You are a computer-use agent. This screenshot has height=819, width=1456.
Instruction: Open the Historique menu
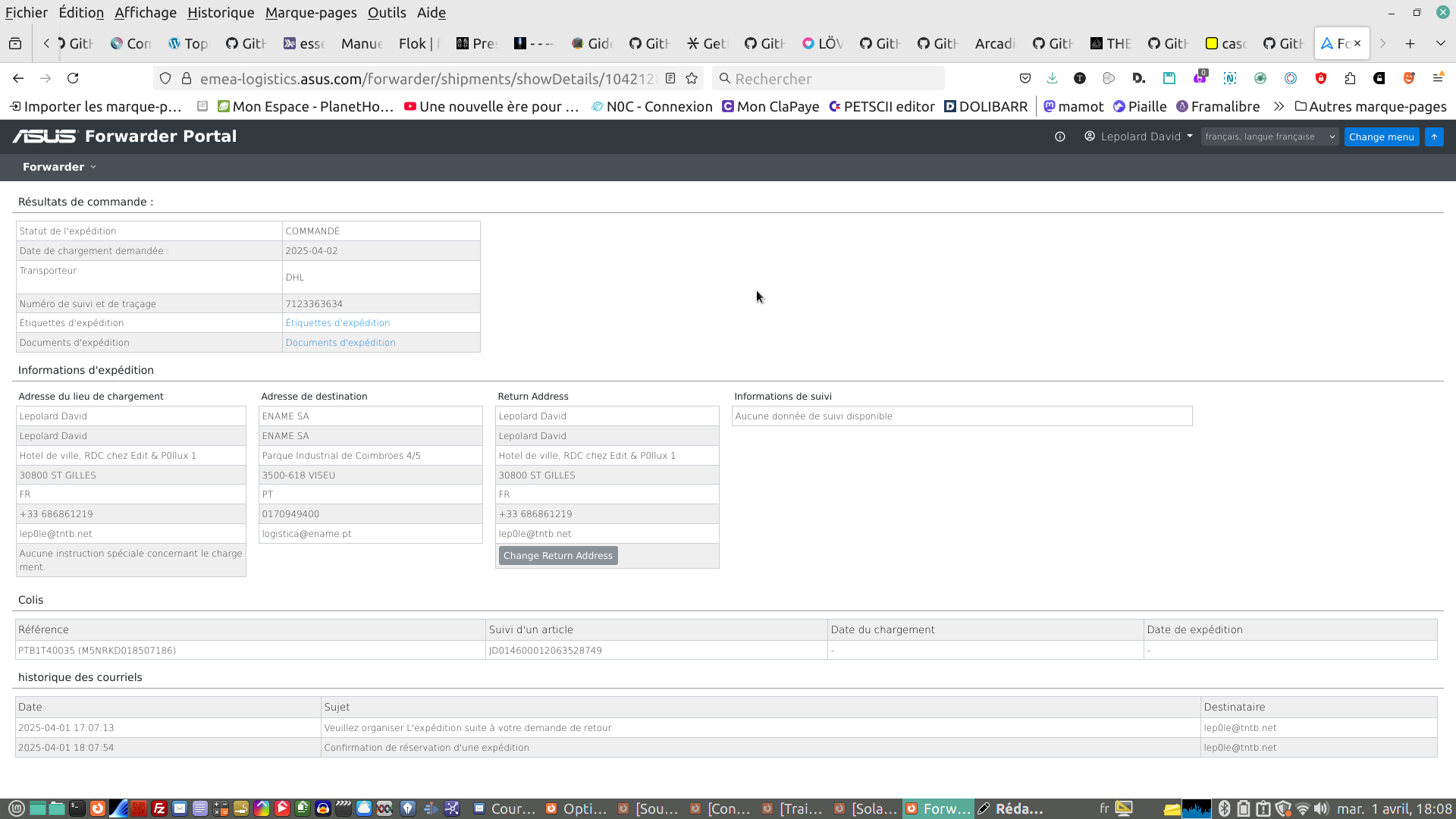click(221, 13)
